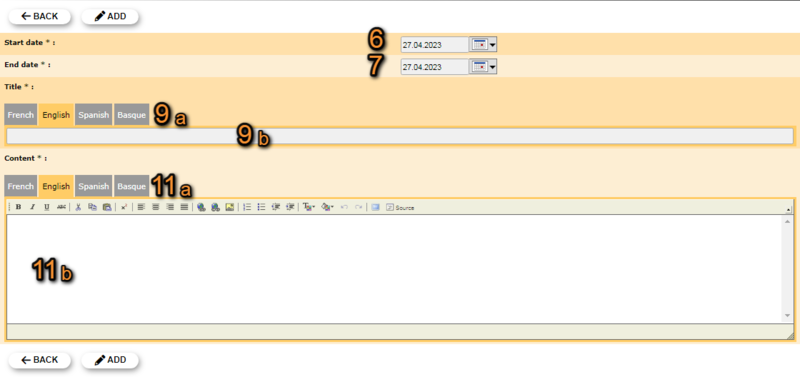Align text left
The height and width of the screenshot is (387, 800).
coord(141,207)
